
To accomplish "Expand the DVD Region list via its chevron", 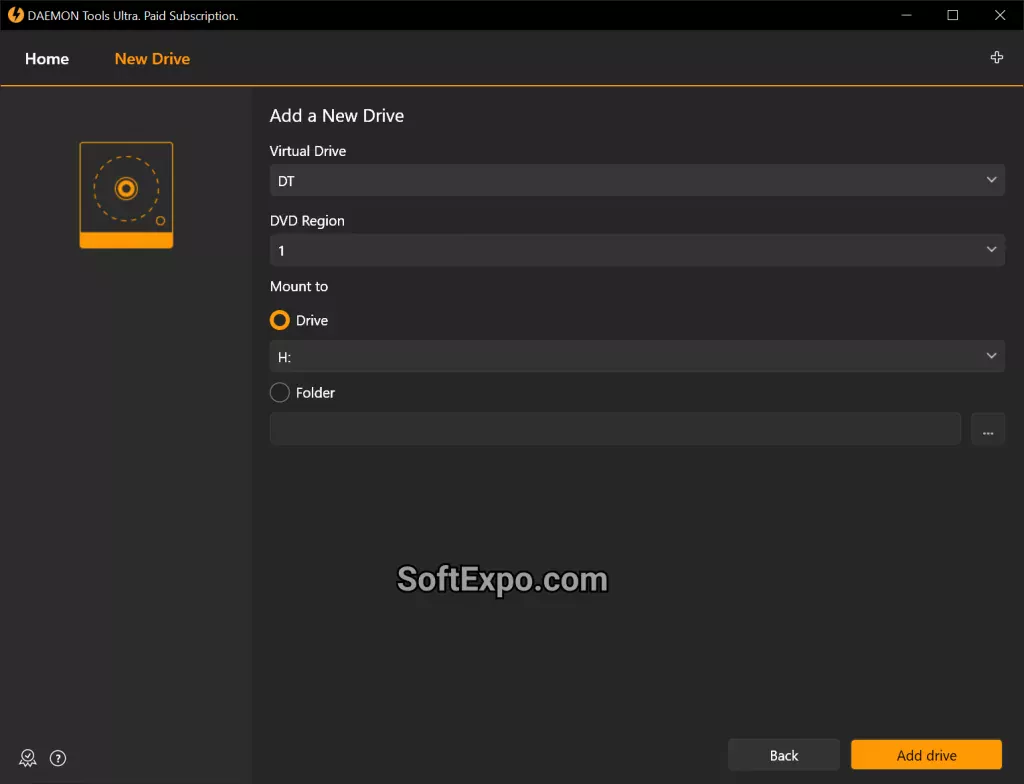I will pyautogui.click(x=991, y=250).
